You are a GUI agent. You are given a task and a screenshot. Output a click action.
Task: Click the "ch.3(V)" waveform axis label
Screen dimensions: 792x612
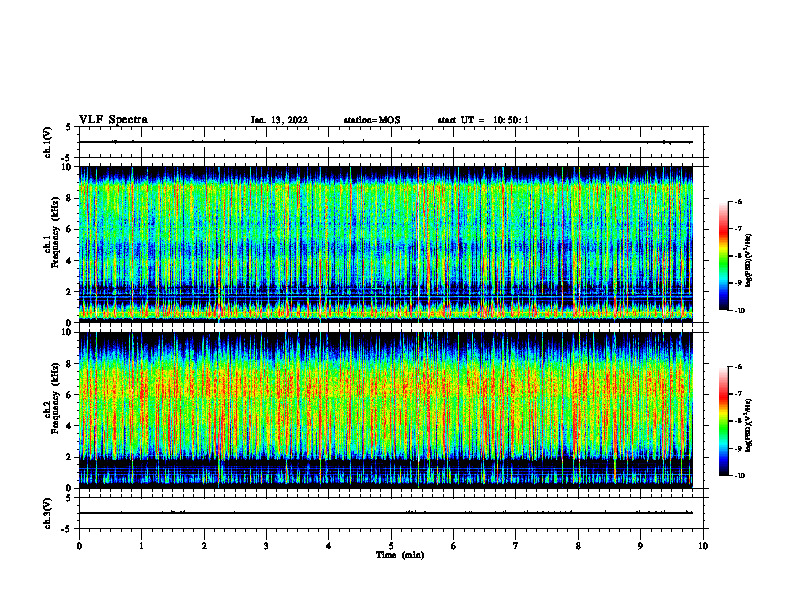[x=48, y=513]
